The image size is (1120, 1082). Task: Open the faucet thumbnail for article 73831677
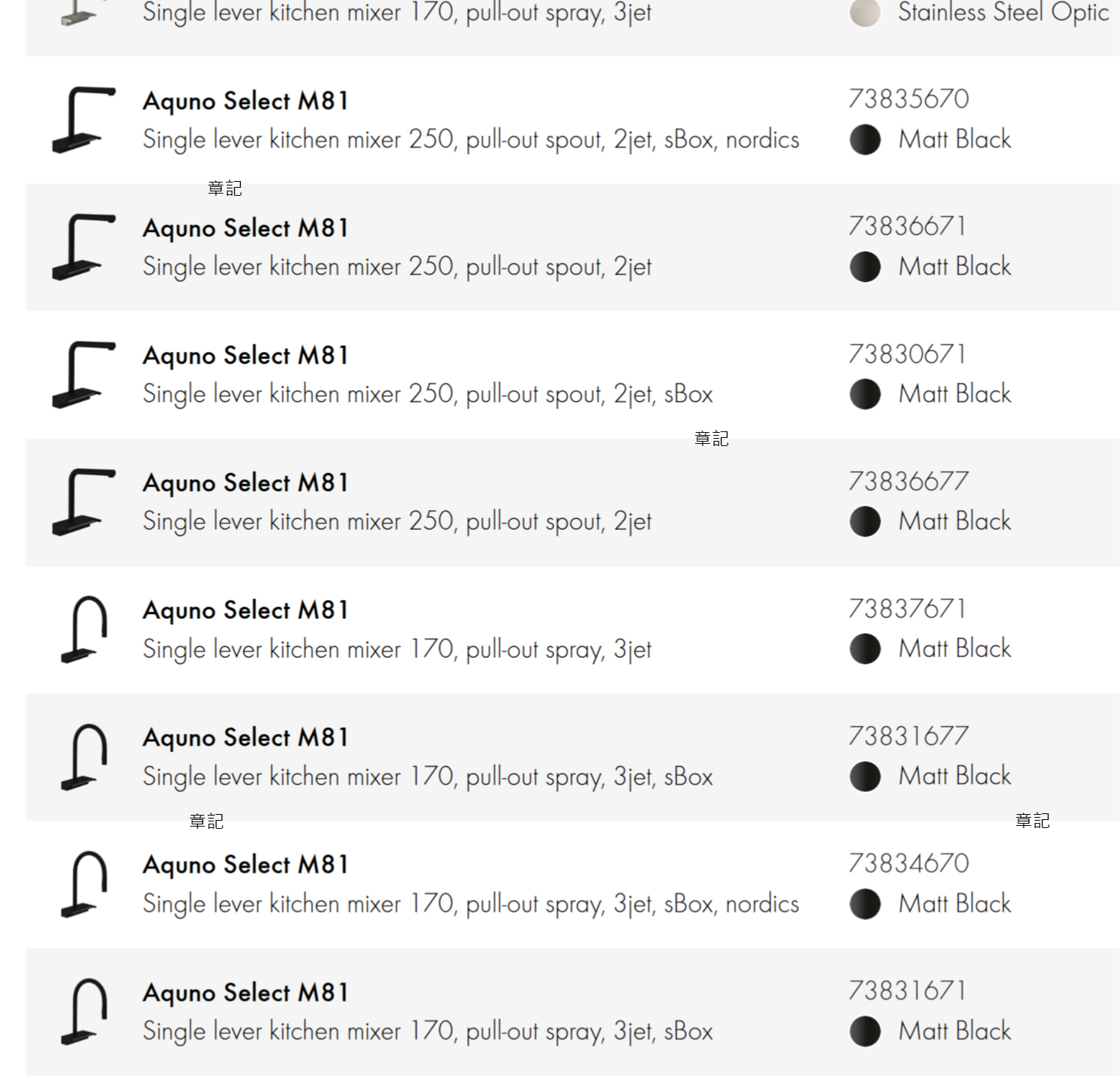click(x=84, y=757)
